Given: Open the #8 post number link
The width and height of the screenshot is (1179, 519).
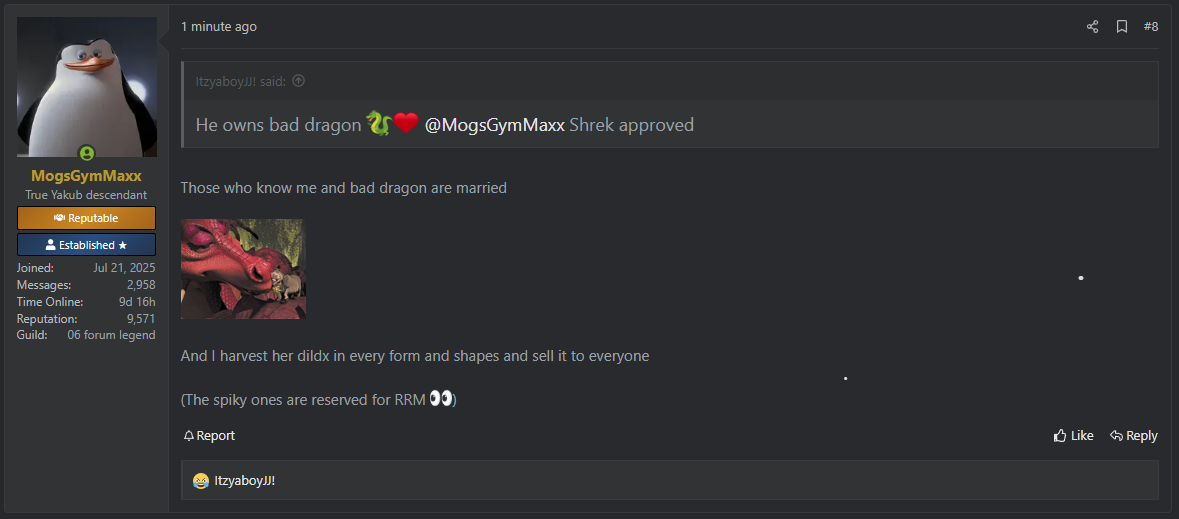Looking at the screenshot, I should [1150, 27].
